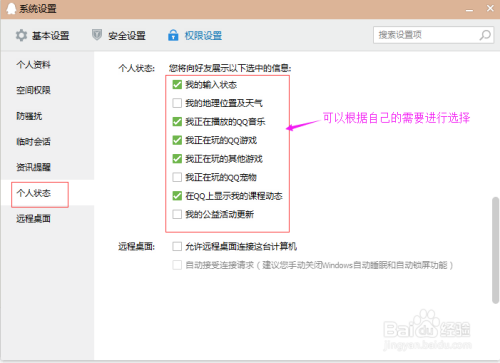The image size is (500, 363).
Task: Click the vertical scrollbar thumb
Action: pos(496,250)
